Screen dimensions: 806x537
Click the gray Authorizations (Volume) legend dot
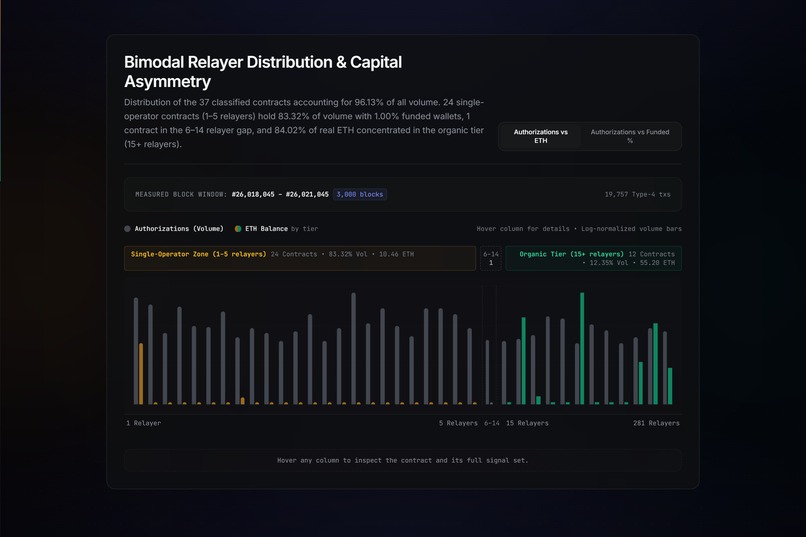coord(127,229)
